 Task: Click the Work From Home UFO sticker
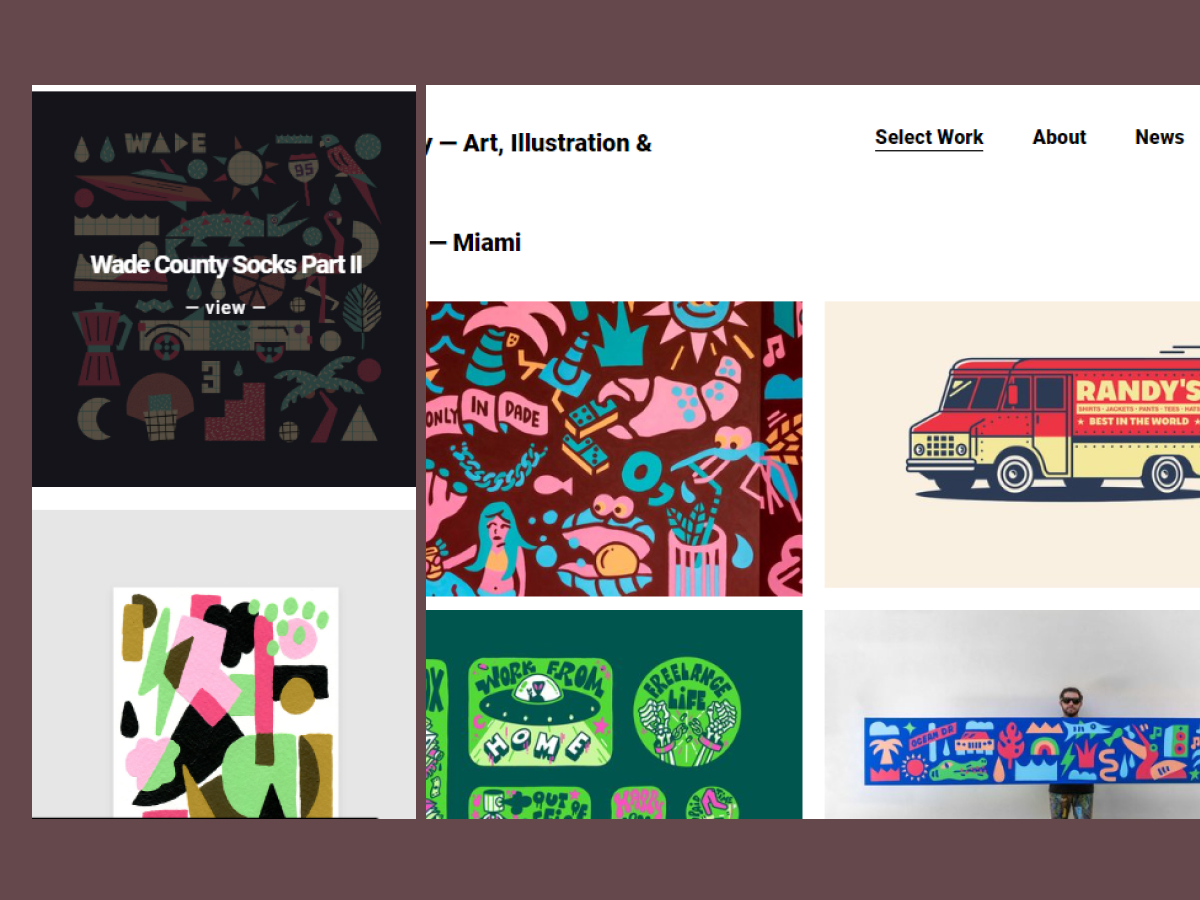[540, 710]
